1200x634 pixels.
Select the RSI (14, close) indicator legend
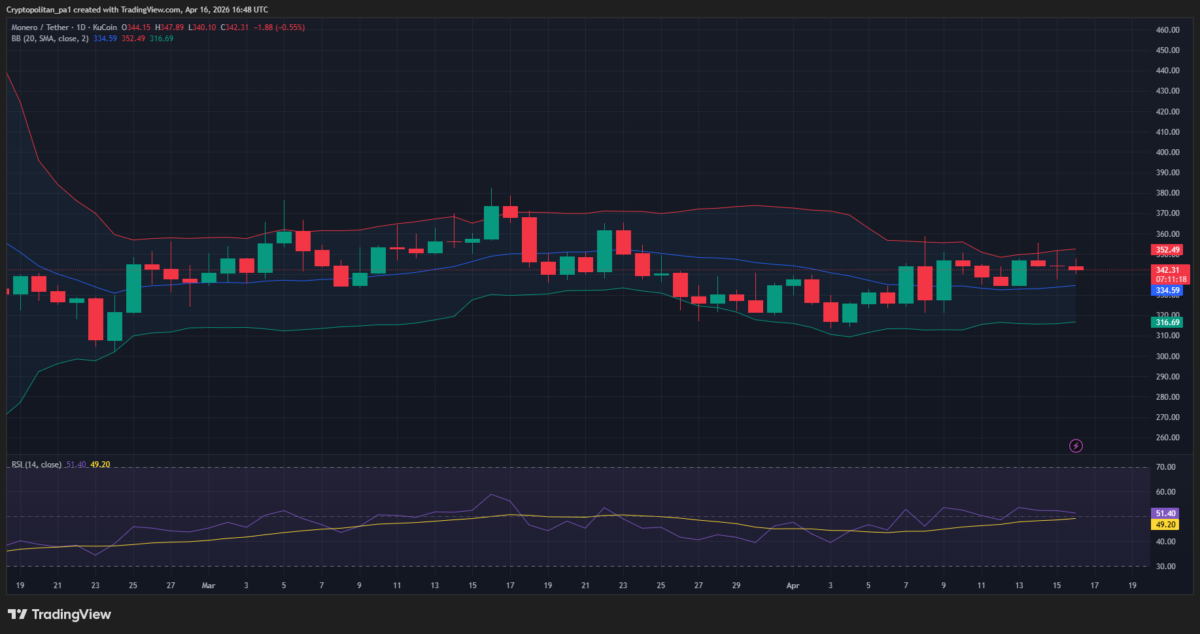[36, 464]
